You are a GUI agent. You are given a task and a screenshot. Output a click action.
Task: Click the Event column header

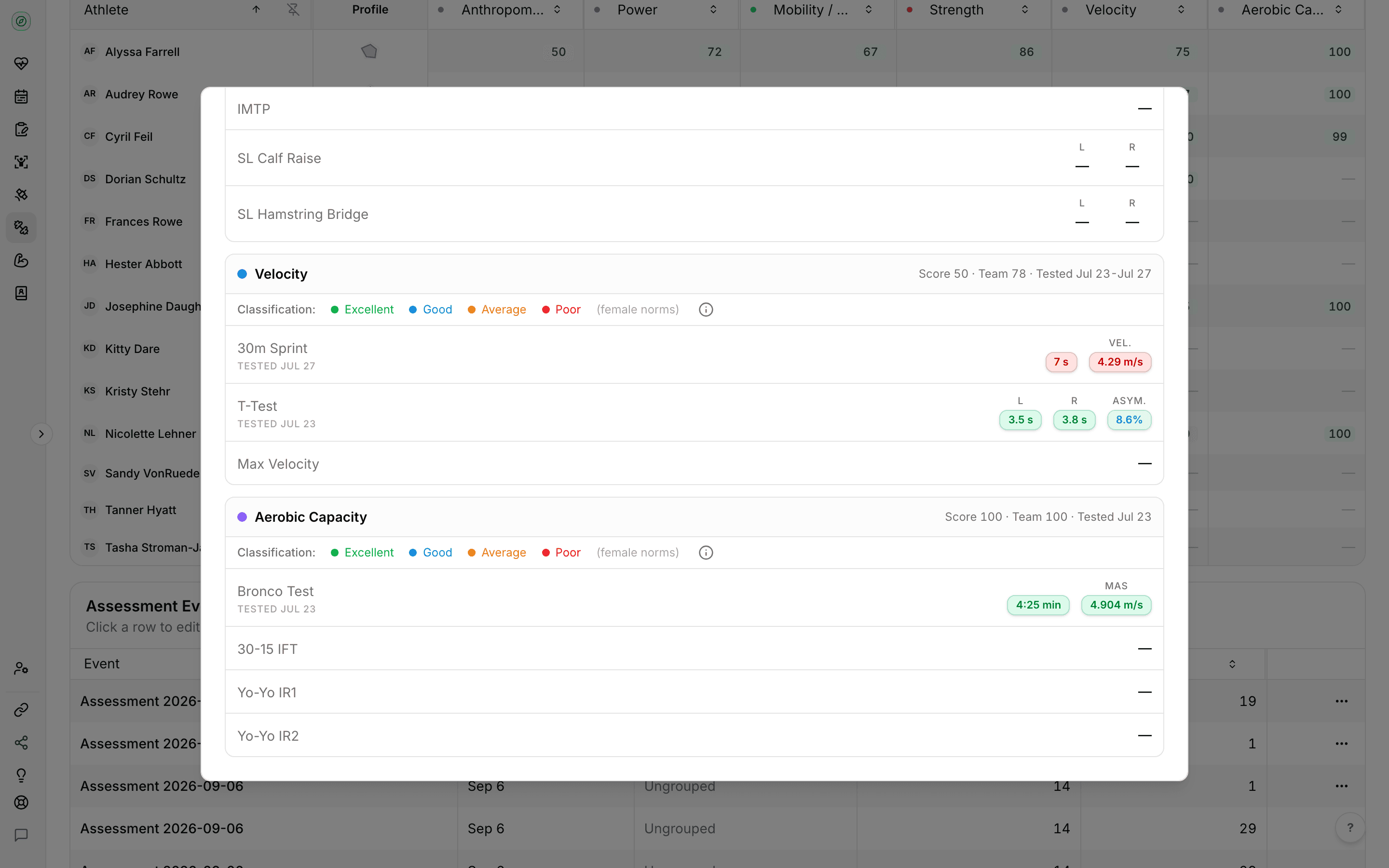click(102, 664)
